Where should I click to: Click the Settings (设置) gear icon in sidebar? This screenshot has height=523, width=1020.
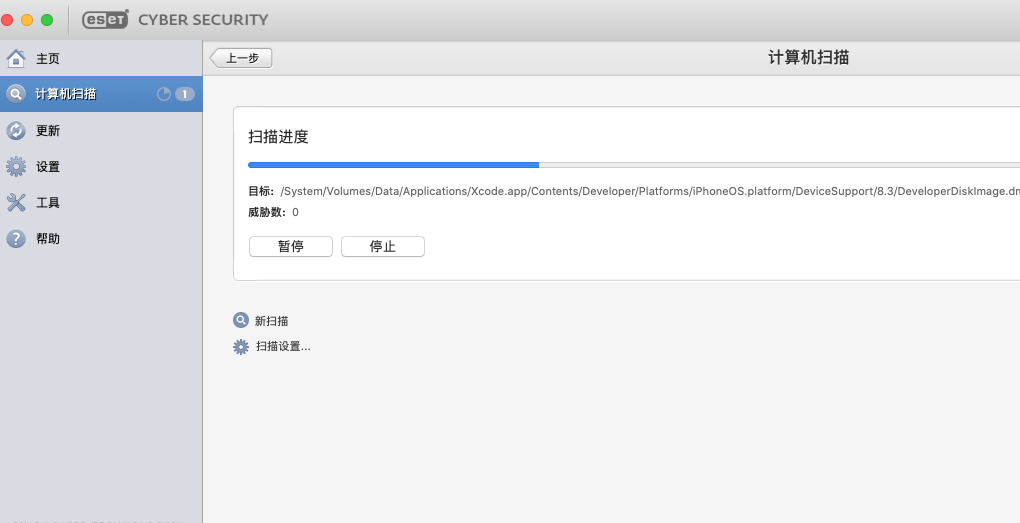tap(16, 166)
